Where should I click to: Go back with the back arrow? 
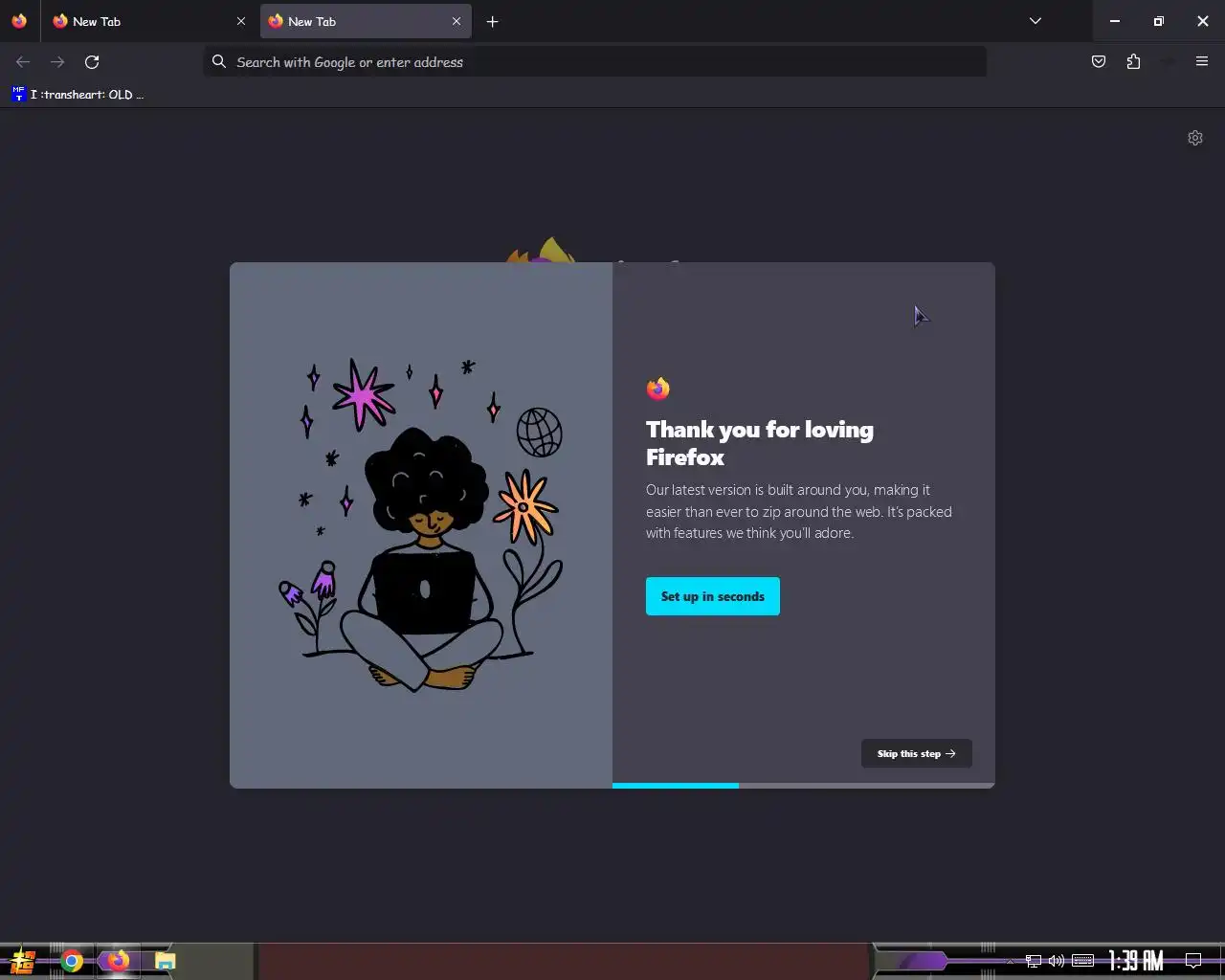point(23,62)
